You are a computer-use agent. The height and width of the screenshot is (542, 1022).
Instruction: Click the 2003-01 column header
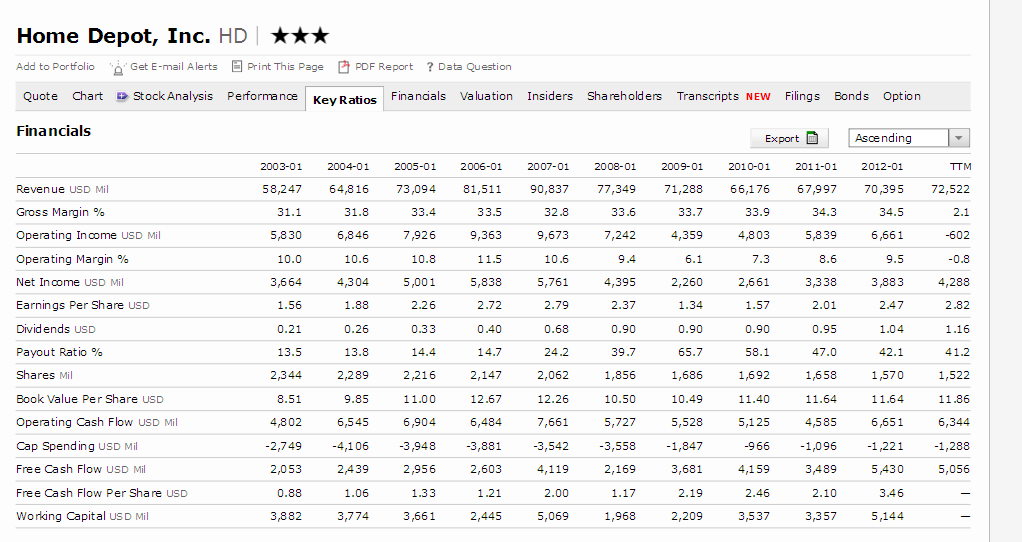(x=281, y=167)
